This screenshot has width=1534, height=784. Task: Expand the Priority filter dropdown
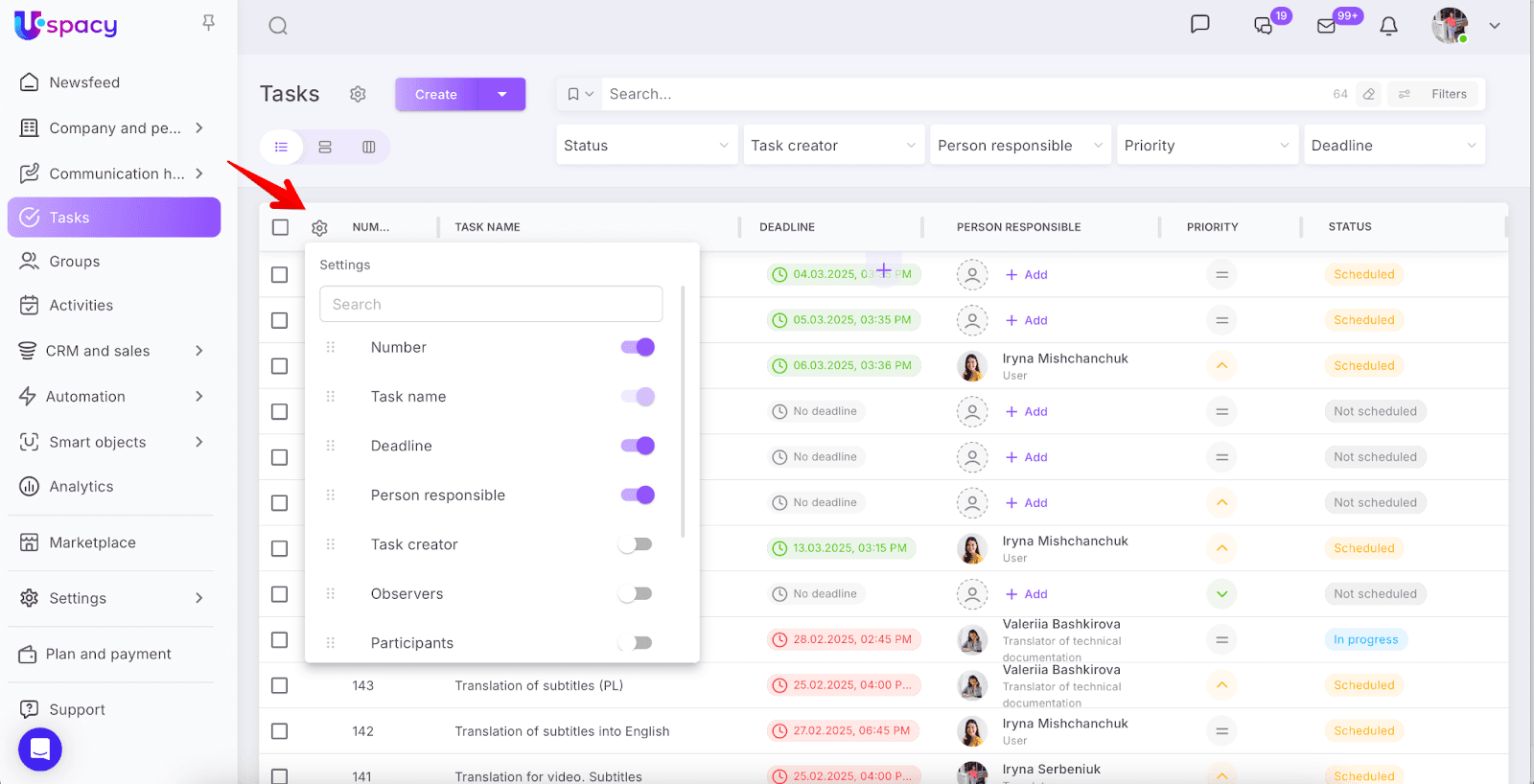1206,146
